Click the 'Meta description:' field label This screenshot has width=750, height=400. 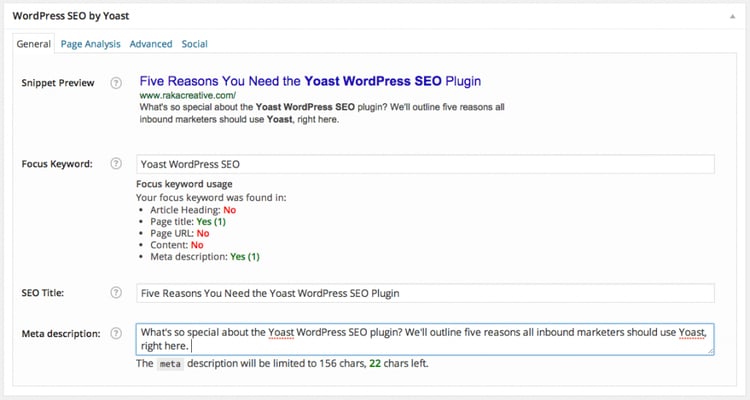click(61, 333)
